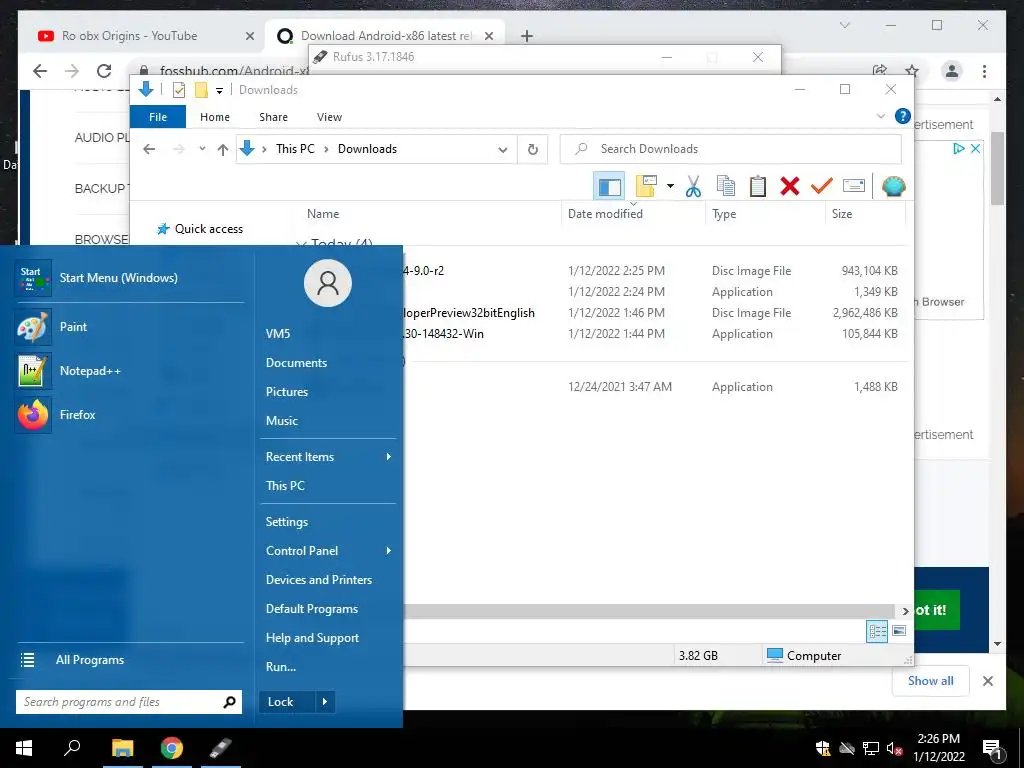Click This PC in the address breadcrumb

point(295,149)
